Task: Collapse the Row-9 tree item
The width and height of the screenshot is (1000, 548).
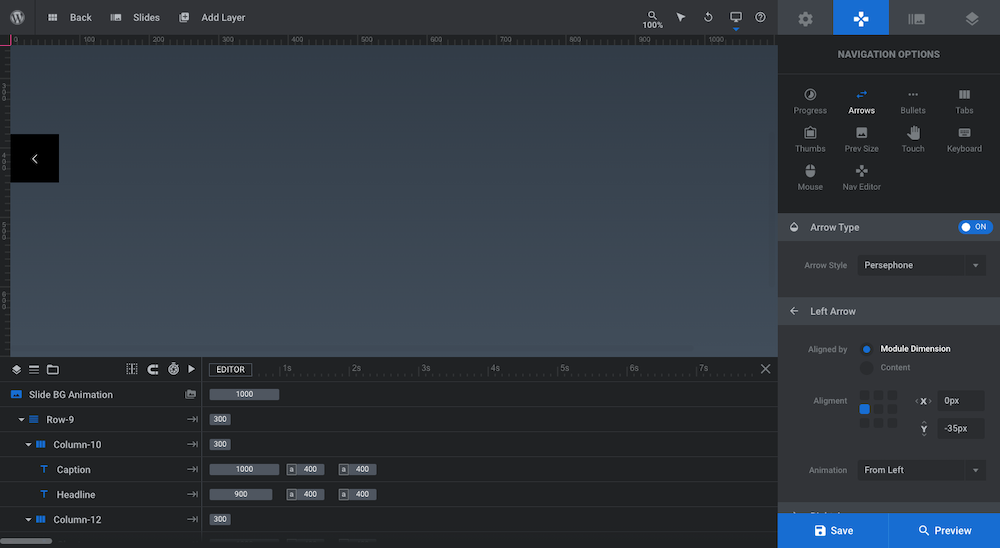Action: (21, 420)
